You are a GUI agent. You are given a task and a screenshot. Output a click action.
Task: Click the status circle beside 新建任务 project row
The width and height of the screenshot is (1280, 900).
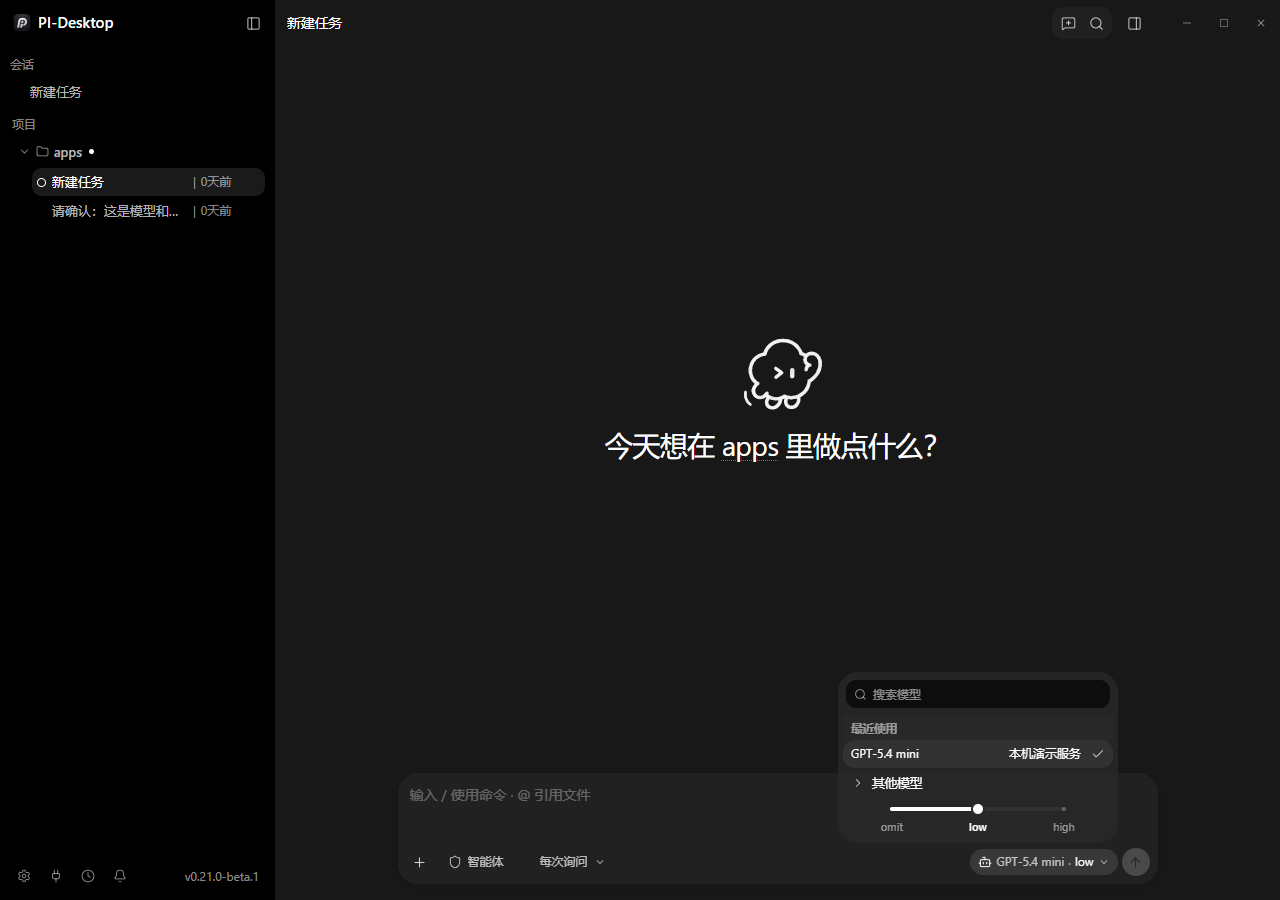point(41,182)
